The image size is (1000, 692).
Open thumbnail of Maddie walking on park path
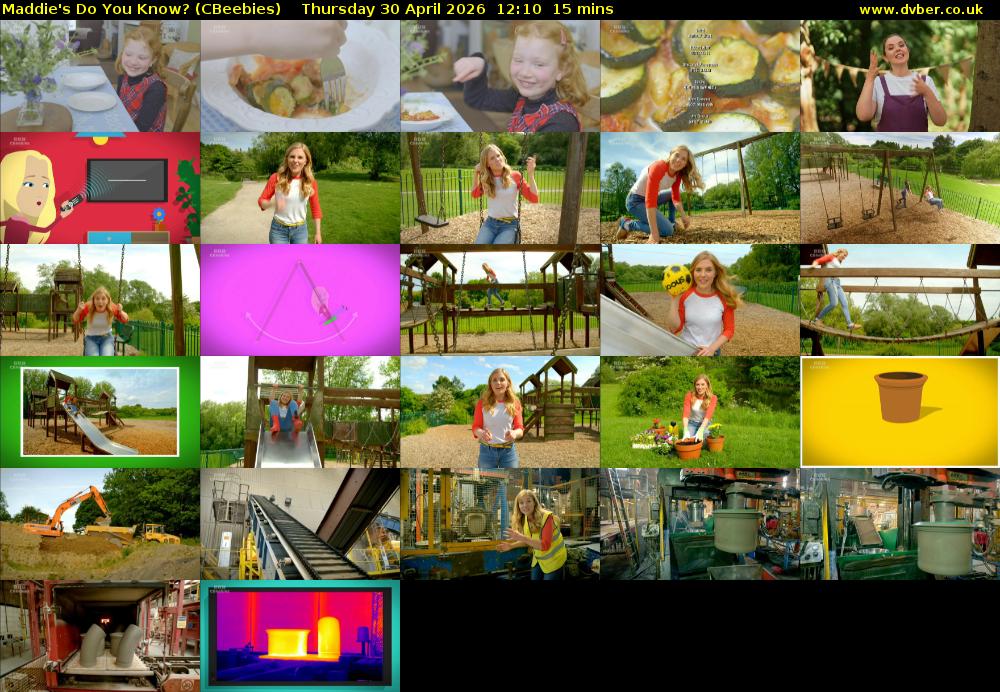click(x=300, y=188)
